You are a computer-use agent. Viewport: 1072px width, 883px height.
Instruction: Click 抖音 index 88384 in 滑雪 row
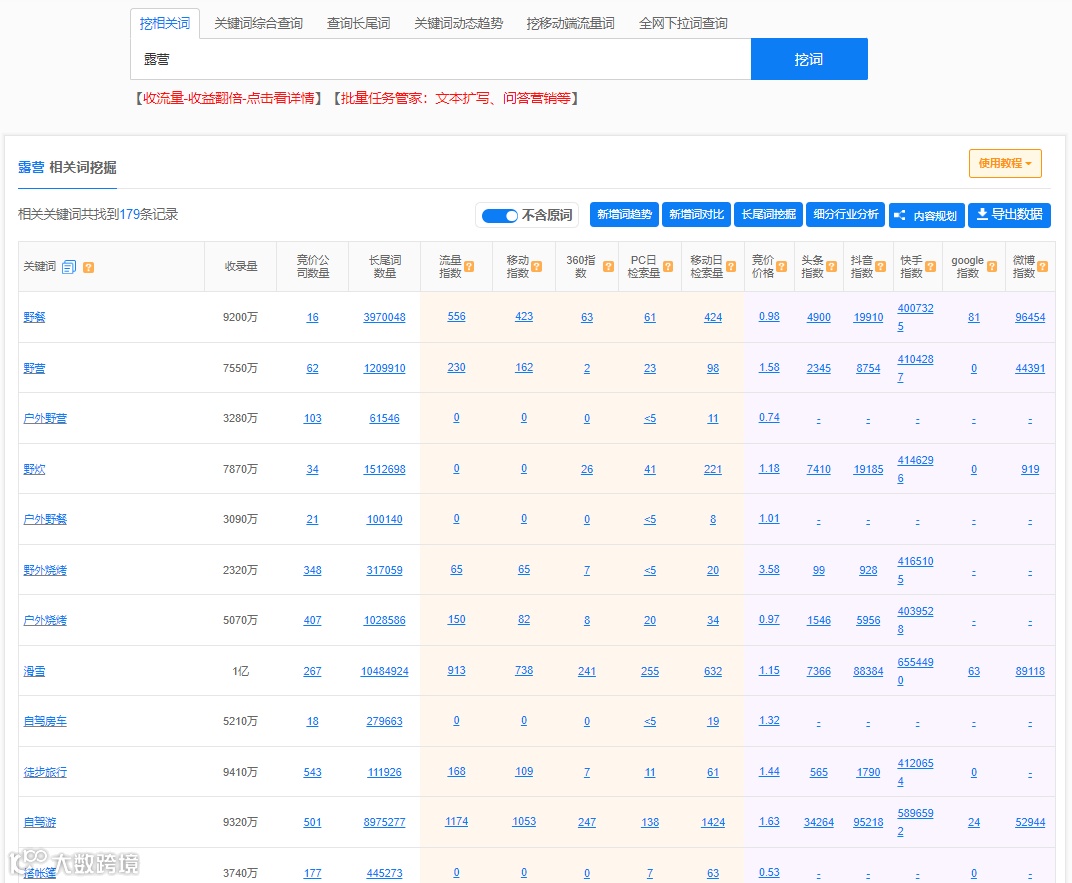click(x=868, y=671)
